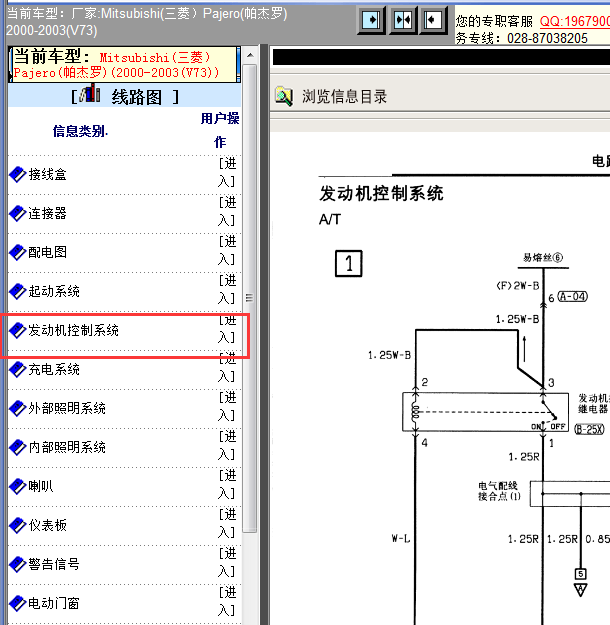Choose the 电动门窗 entry

pyautogui.click(x=54, y=603)
